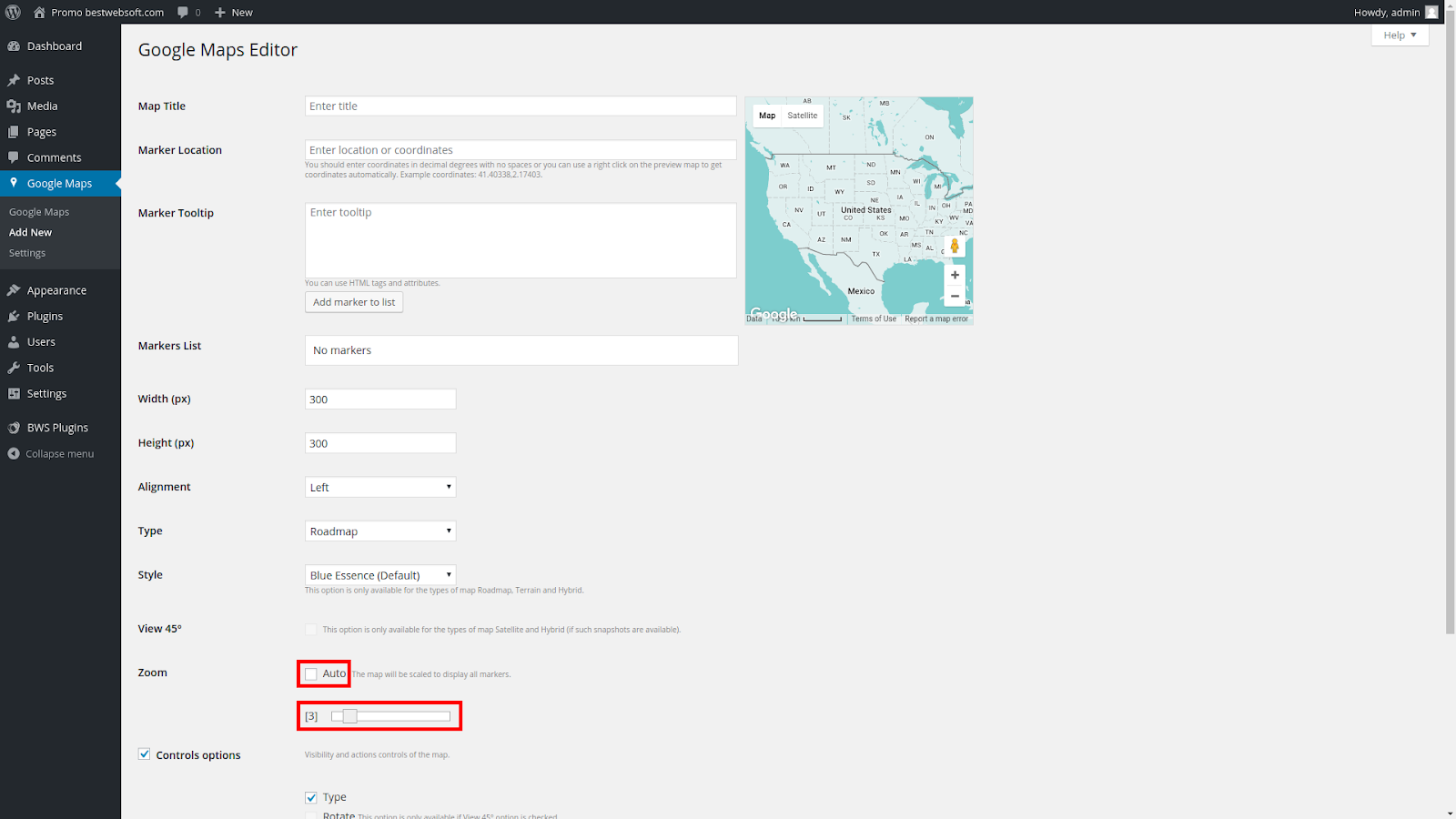This screenshot has width=1456, height=819.
Task: Click the Comments bubble icon in sidebar
Action: [x=14, y=157]
